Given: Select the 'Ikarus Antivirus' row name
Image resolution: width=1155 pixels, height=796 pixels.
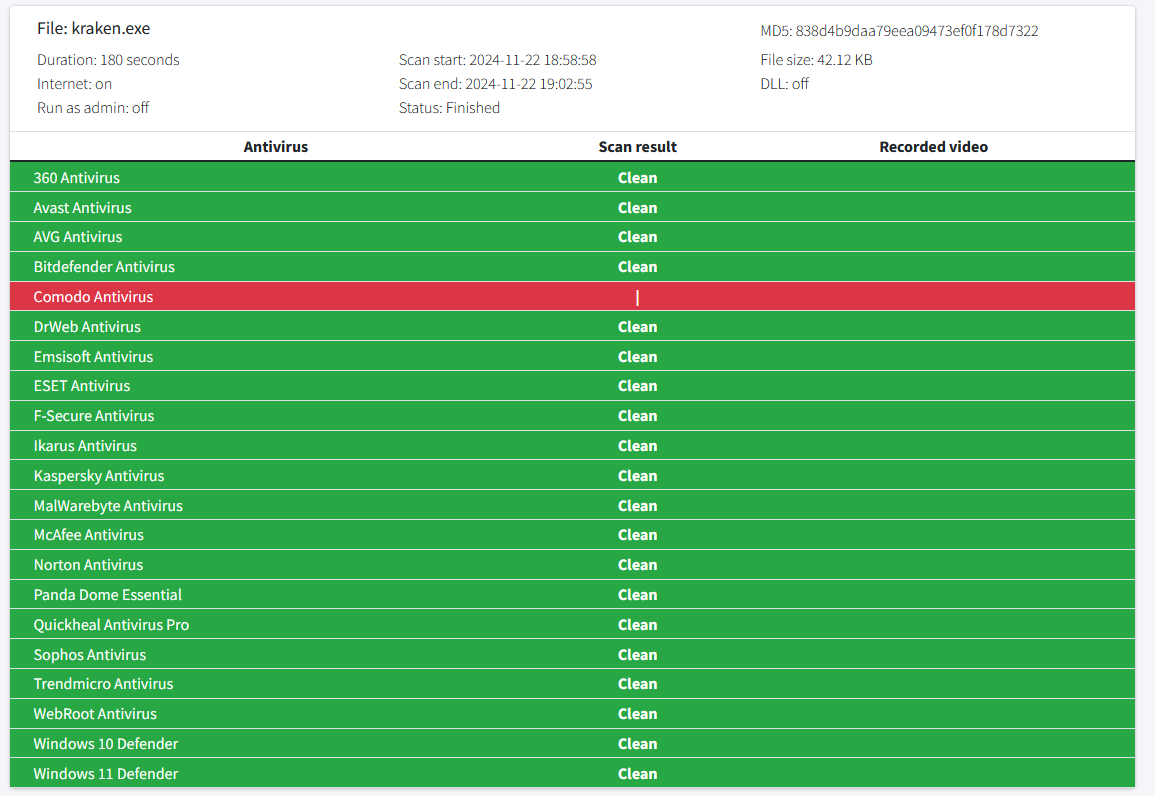Looking at the screenshot, I should tap(85, 445).
